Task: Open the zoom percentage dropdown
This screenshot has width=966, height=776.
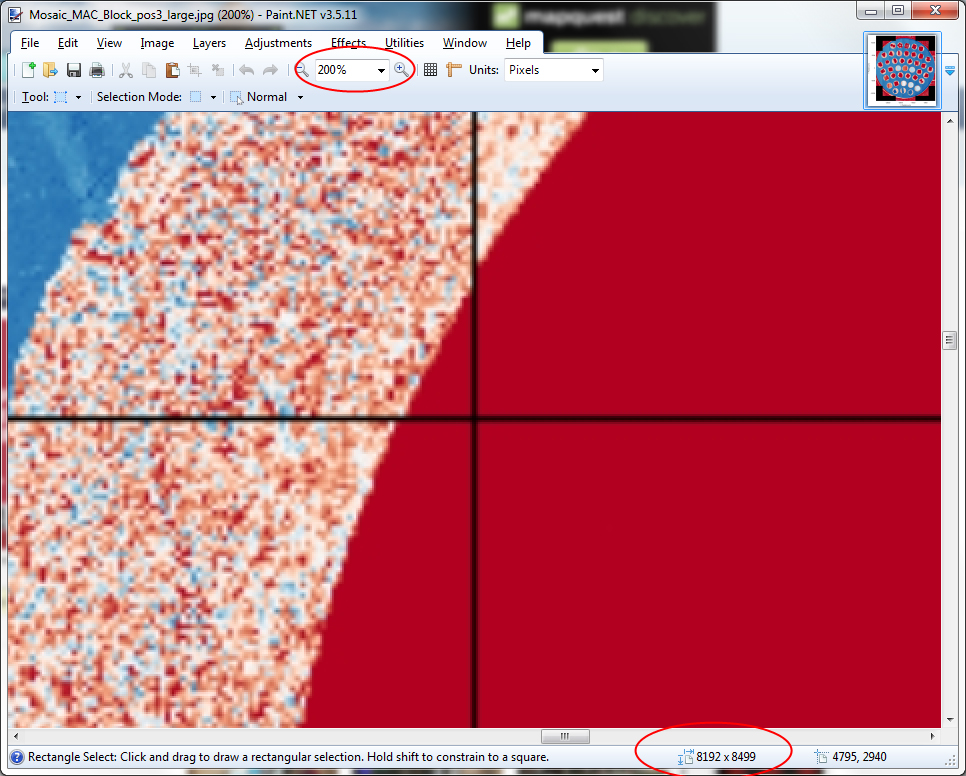Action: [x=381, y=71]
